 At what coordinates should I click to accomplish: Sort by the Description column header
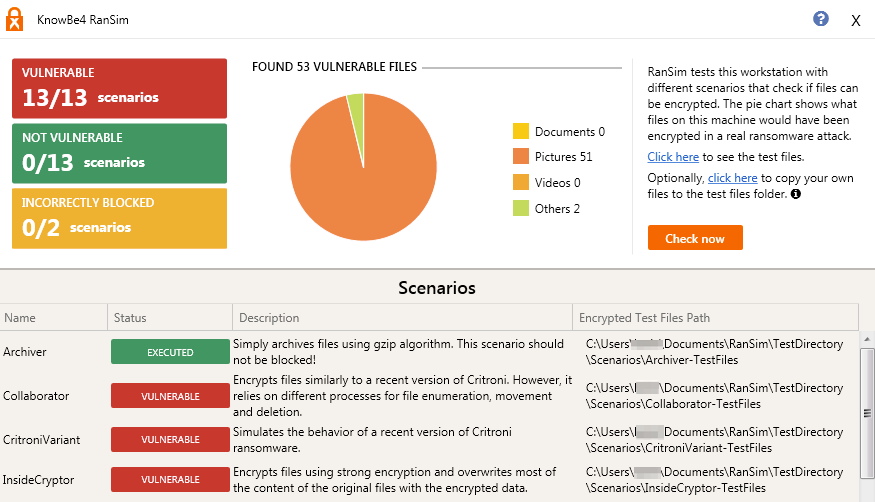coord(402,317)
